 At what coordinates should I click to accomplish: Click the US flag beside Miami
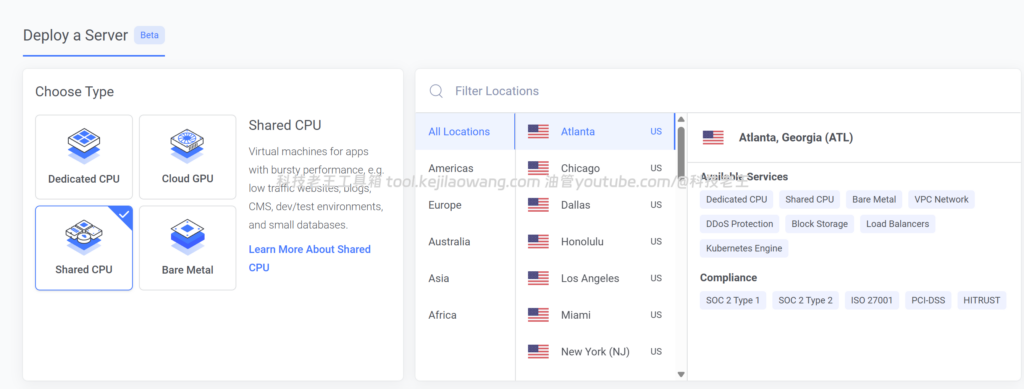[x=538, y=315]
